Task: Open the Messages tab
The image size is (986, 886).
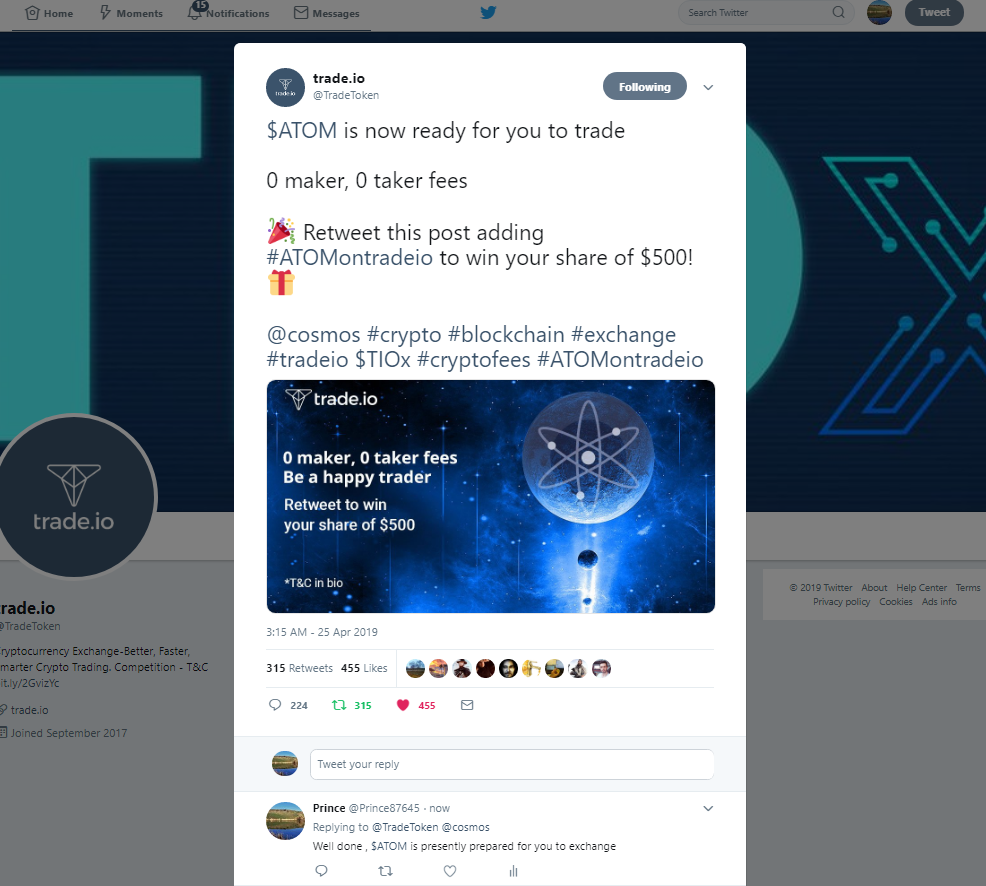Action: 327,13
